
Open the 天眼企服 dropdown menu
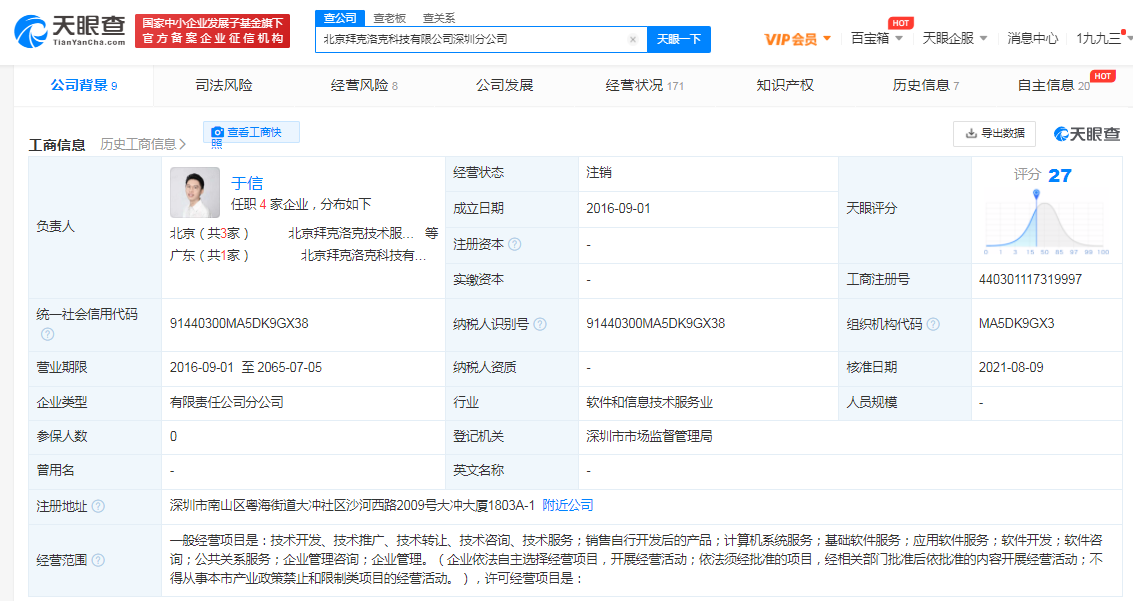click(x=955, y=38)
